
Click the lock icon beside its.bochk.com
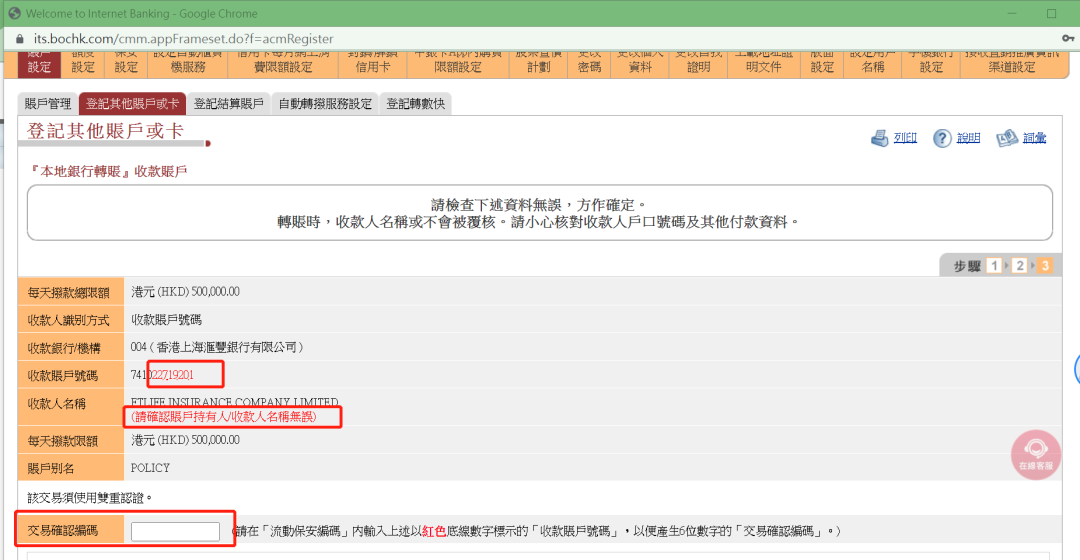click(x=19, y=39)
